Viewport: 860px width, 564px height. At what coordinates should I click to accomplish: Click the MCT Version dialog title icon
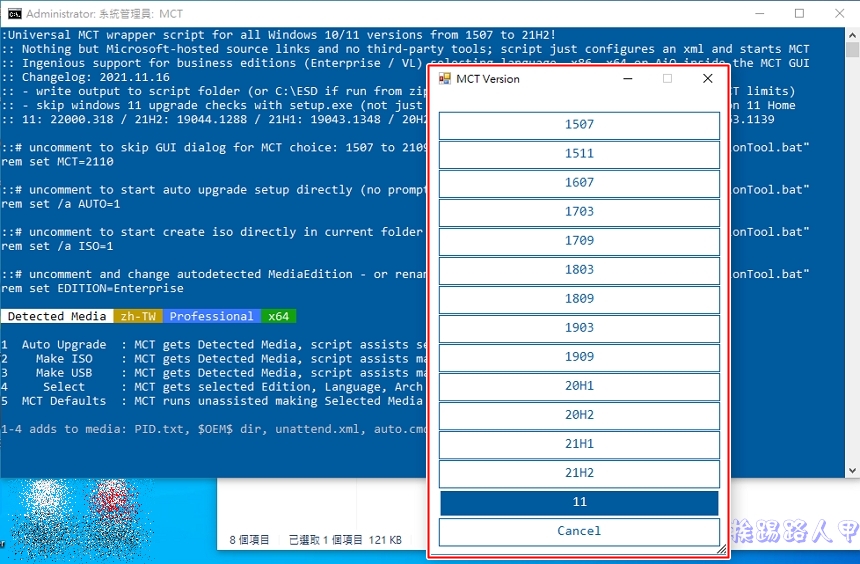coord(444,79)
